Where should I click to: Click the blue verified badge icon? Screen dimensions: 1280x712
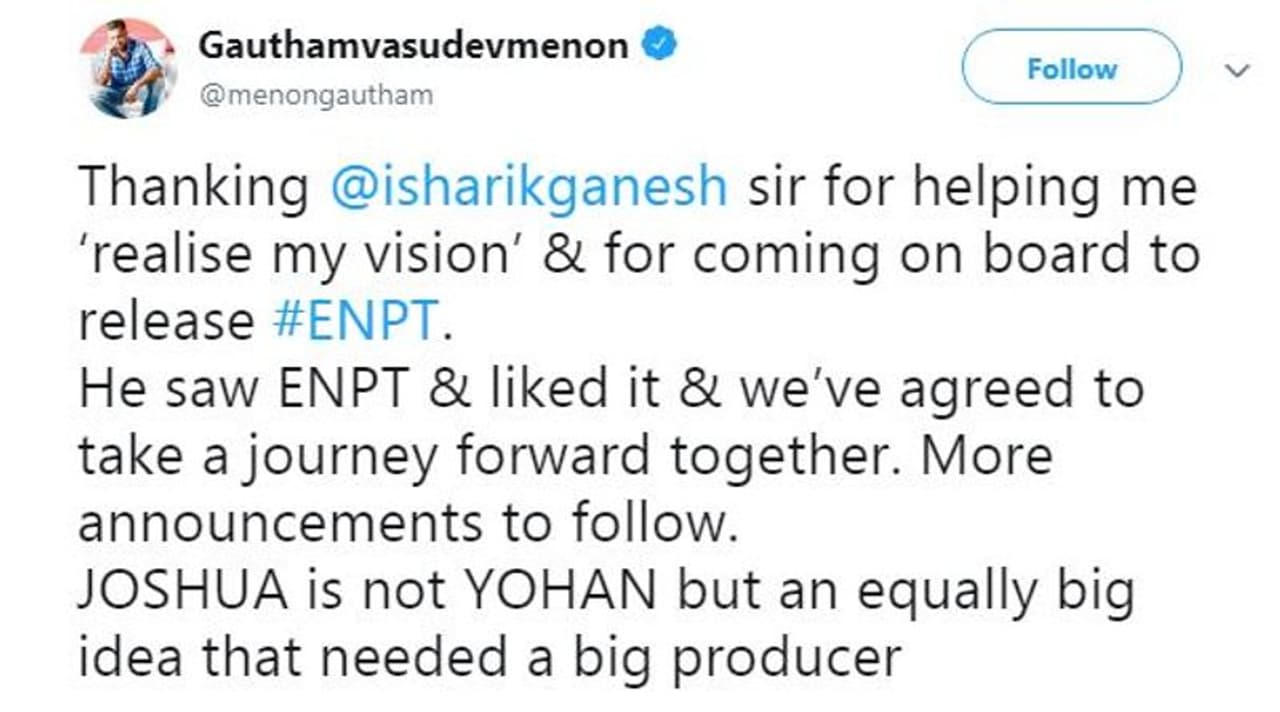[660, 46]
